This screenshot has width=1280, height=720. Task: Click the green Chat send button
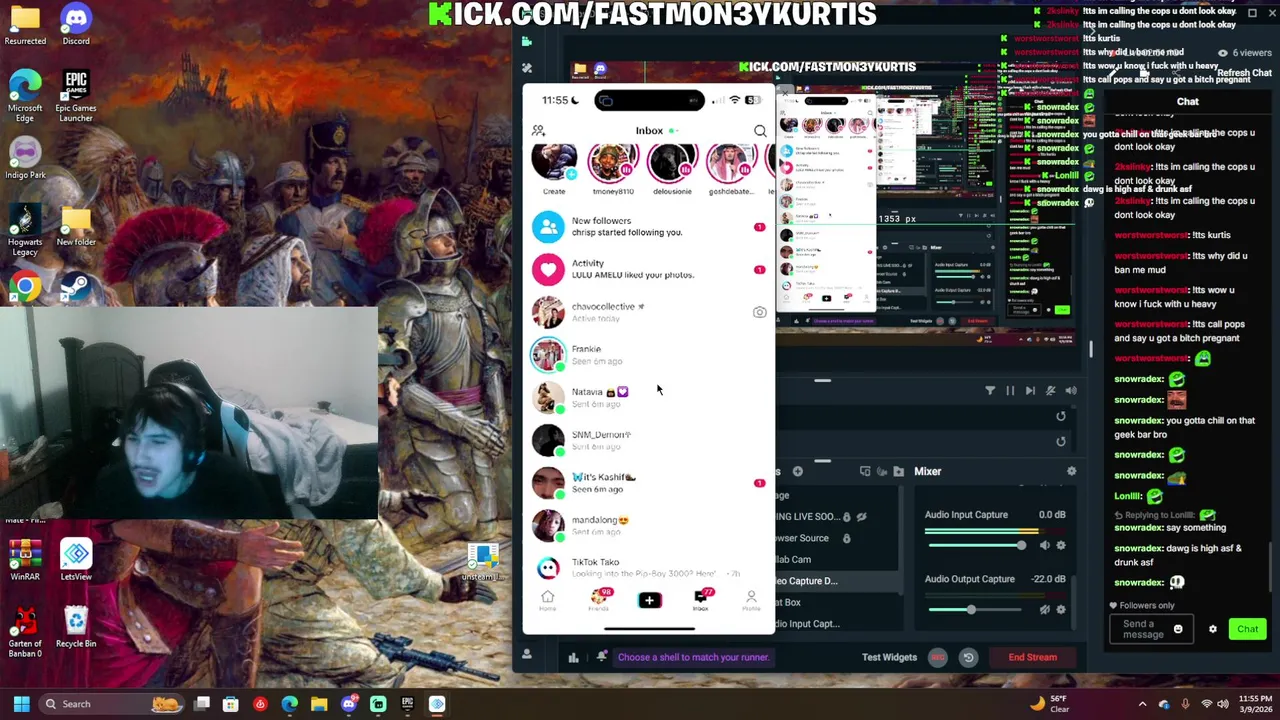point(1247,629)
